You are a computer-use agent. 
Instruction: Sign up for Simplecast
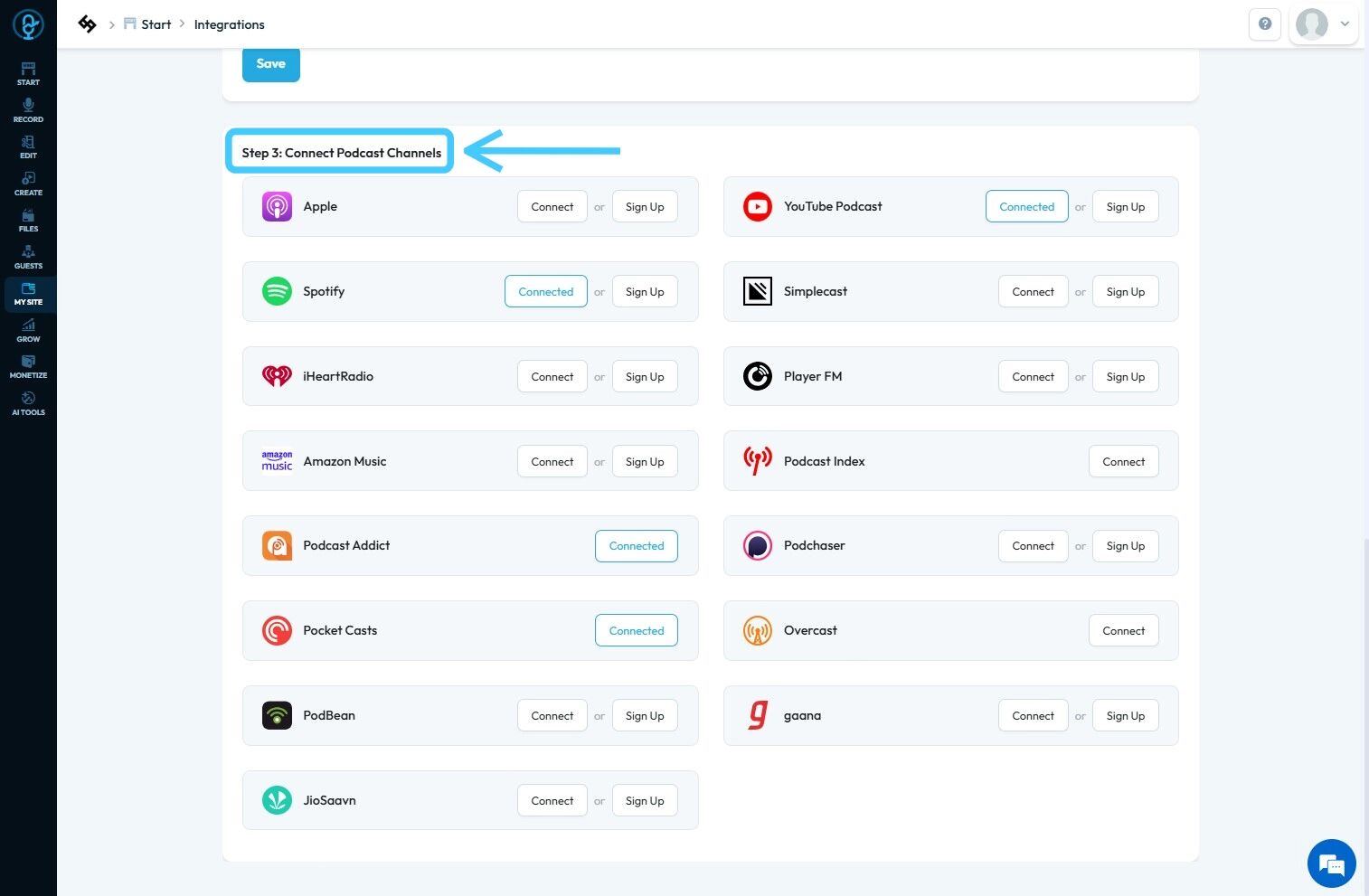point(1126,292)
